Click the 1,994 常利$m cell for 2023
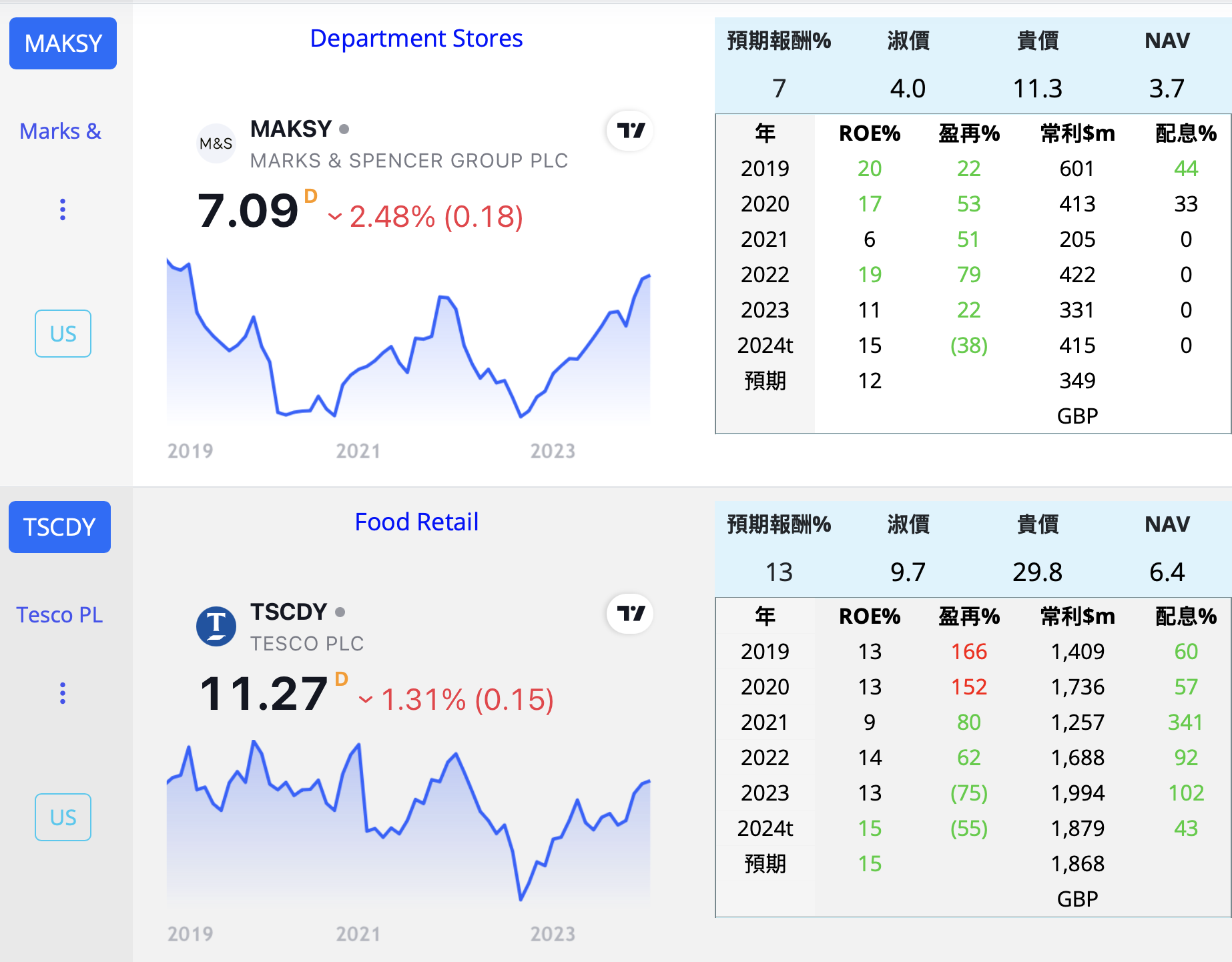Viewport: 1232px width, 962px height. (x=1077, y=793)
